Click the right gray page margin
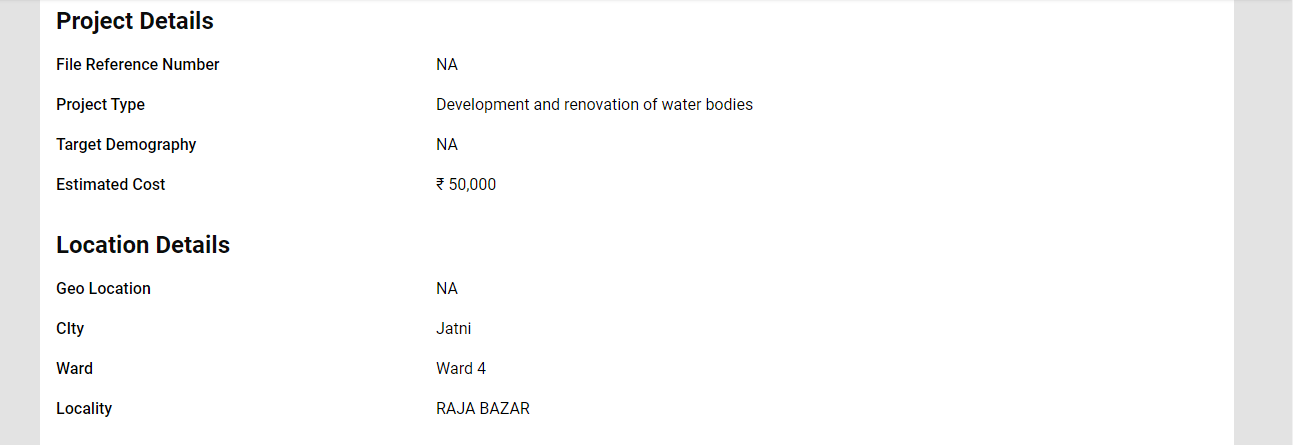This screenshot has width=1293, height=445. pyautogui.click(x=1263, y=222)
